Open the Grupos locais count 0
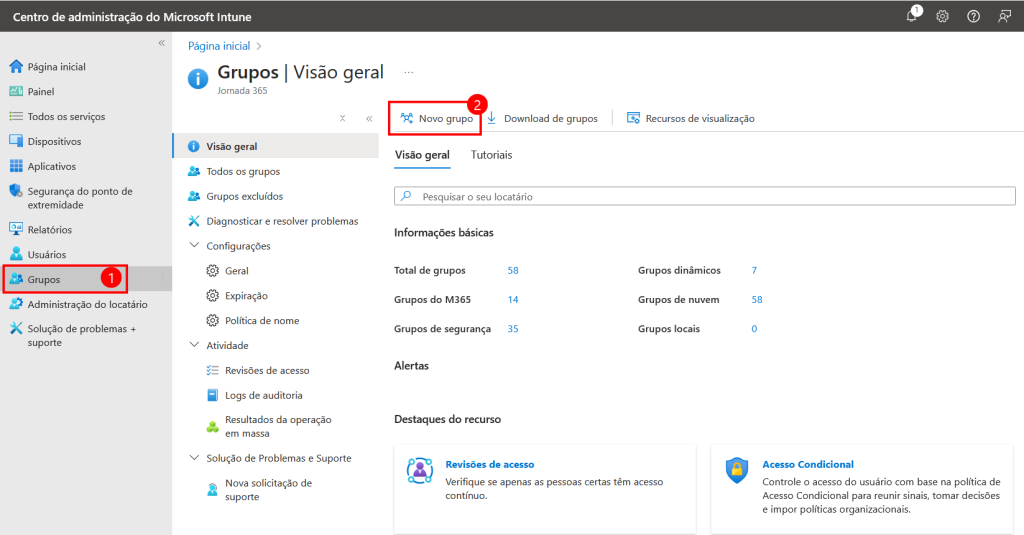The width and height of the screenshot is (1024, 535). [x=754, y=329]
